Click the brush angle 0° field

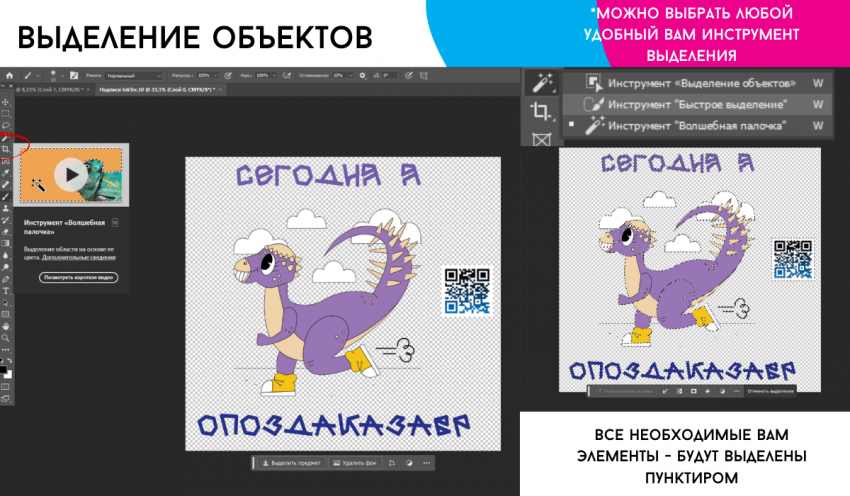pos(390,75)
